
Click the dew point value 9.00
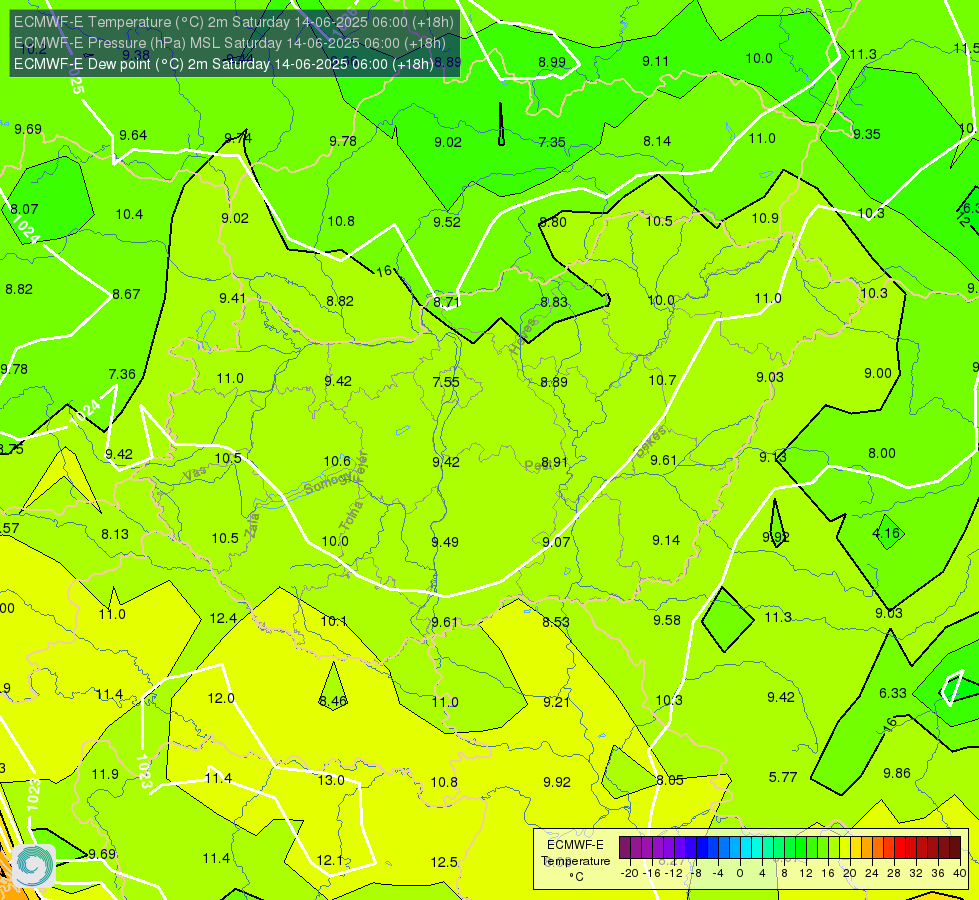[878, 373]
